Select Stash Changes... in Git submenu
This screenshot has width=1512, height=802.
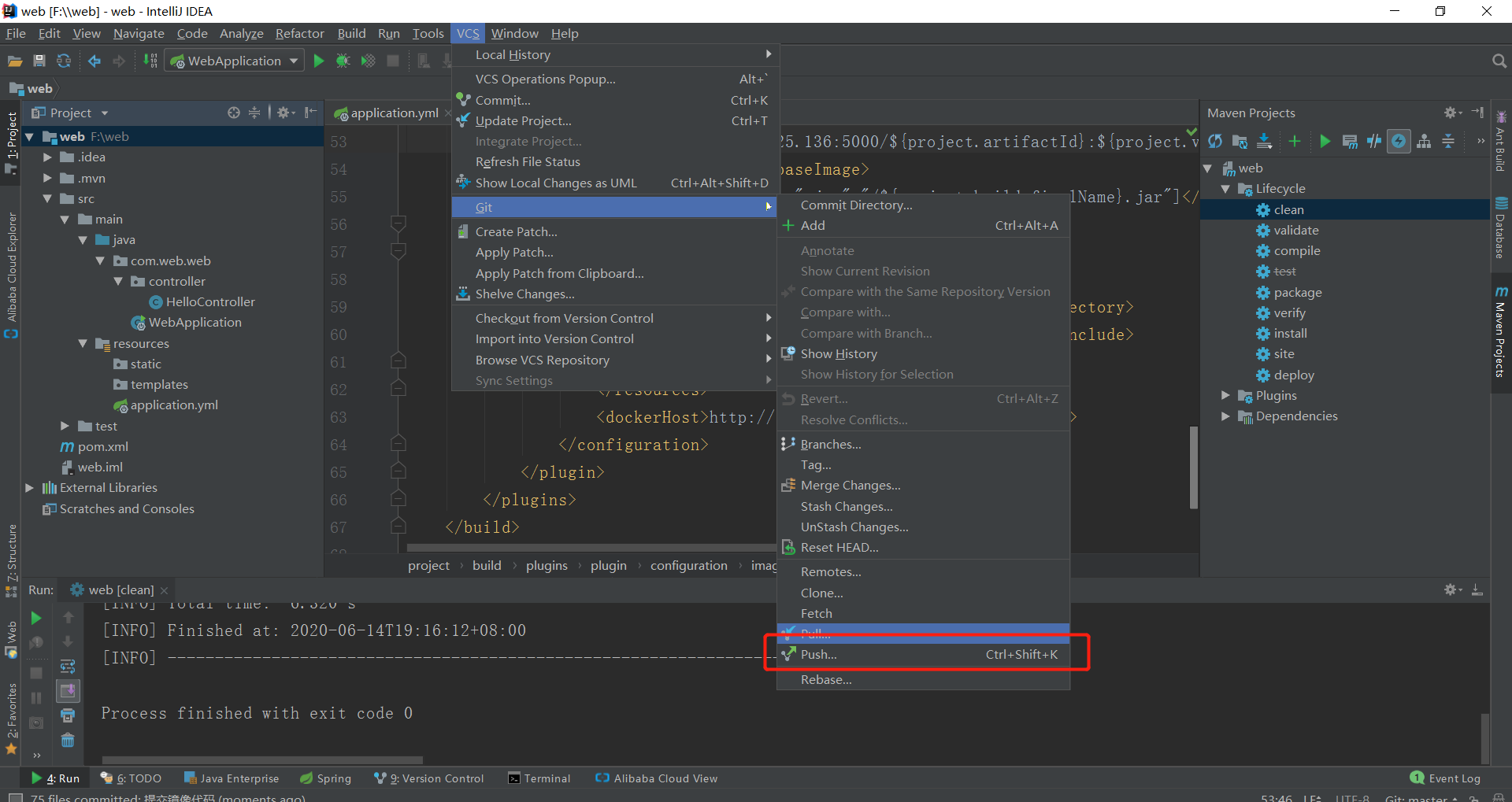pos(923,507)
